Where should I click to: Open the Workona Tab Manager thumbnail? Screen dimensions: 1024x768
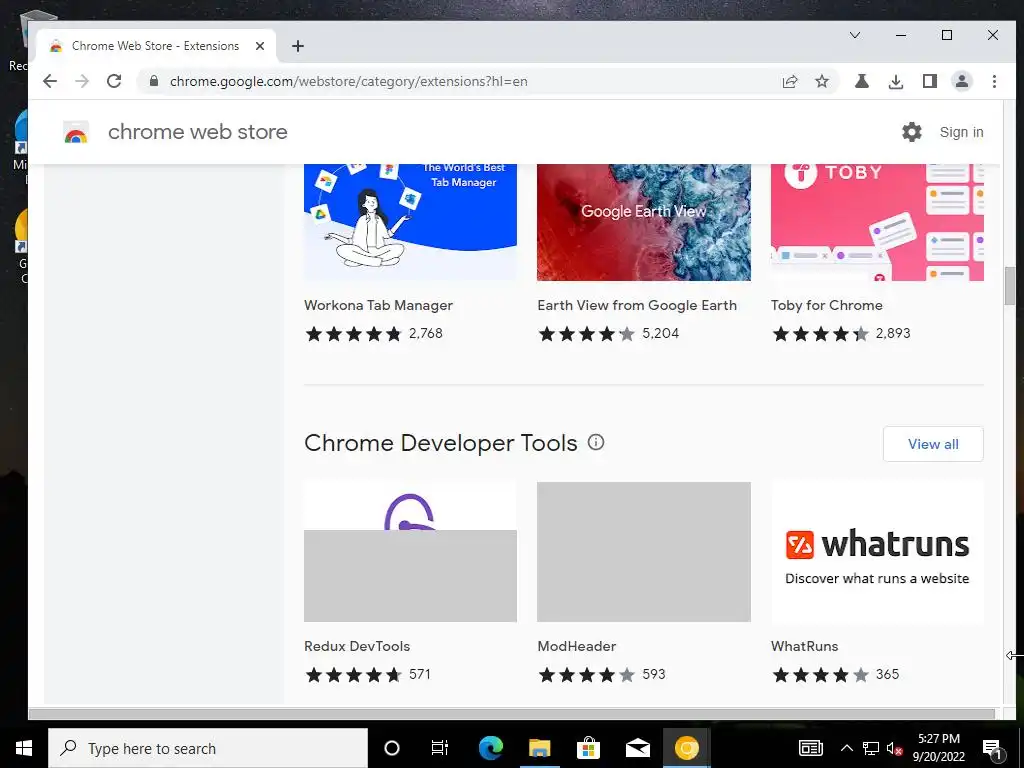click(410, 222)
